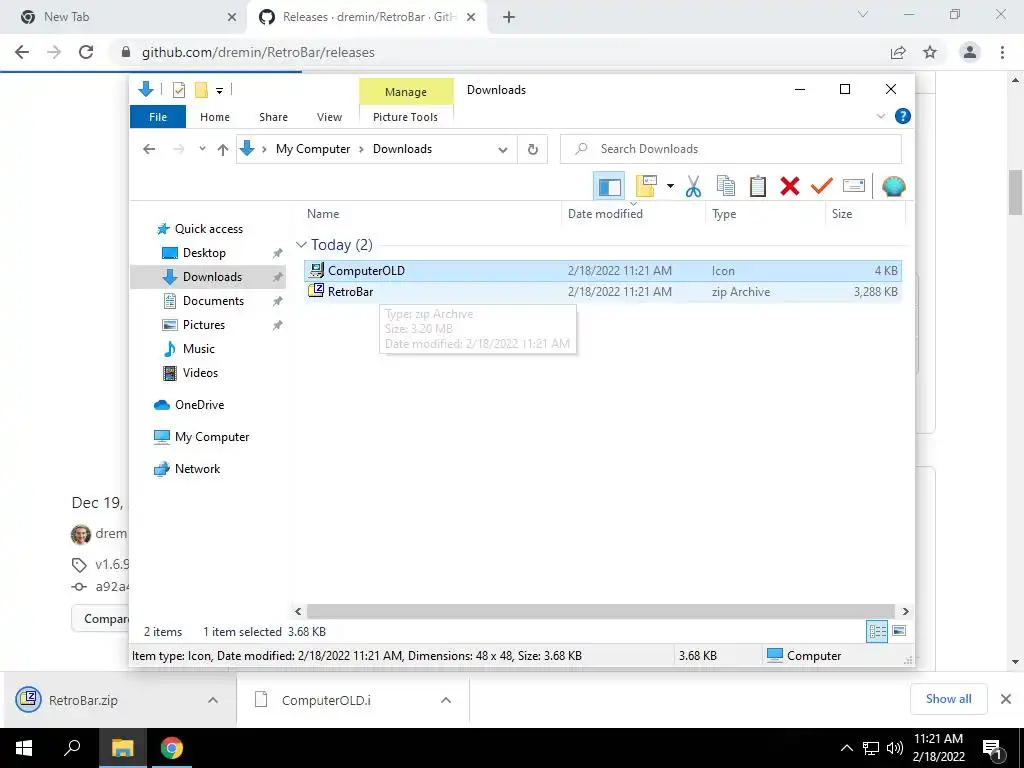Click the Copy toolbar icon
The height and width of the screenshot is (768, 1024).
pos(726,187)
